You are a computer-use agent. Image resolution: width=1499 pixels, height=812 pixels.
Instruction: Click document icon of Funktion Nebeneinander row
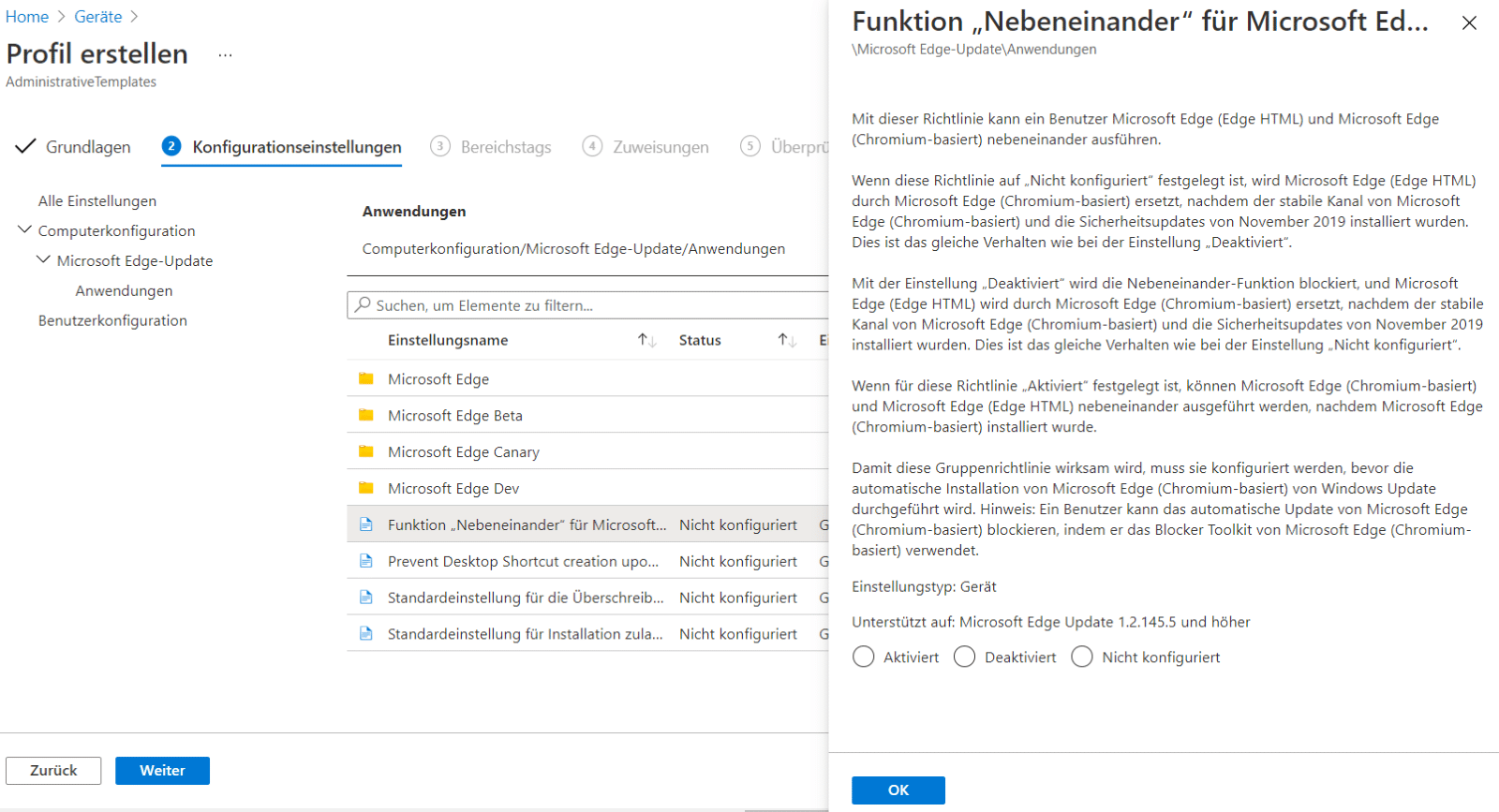366,524
